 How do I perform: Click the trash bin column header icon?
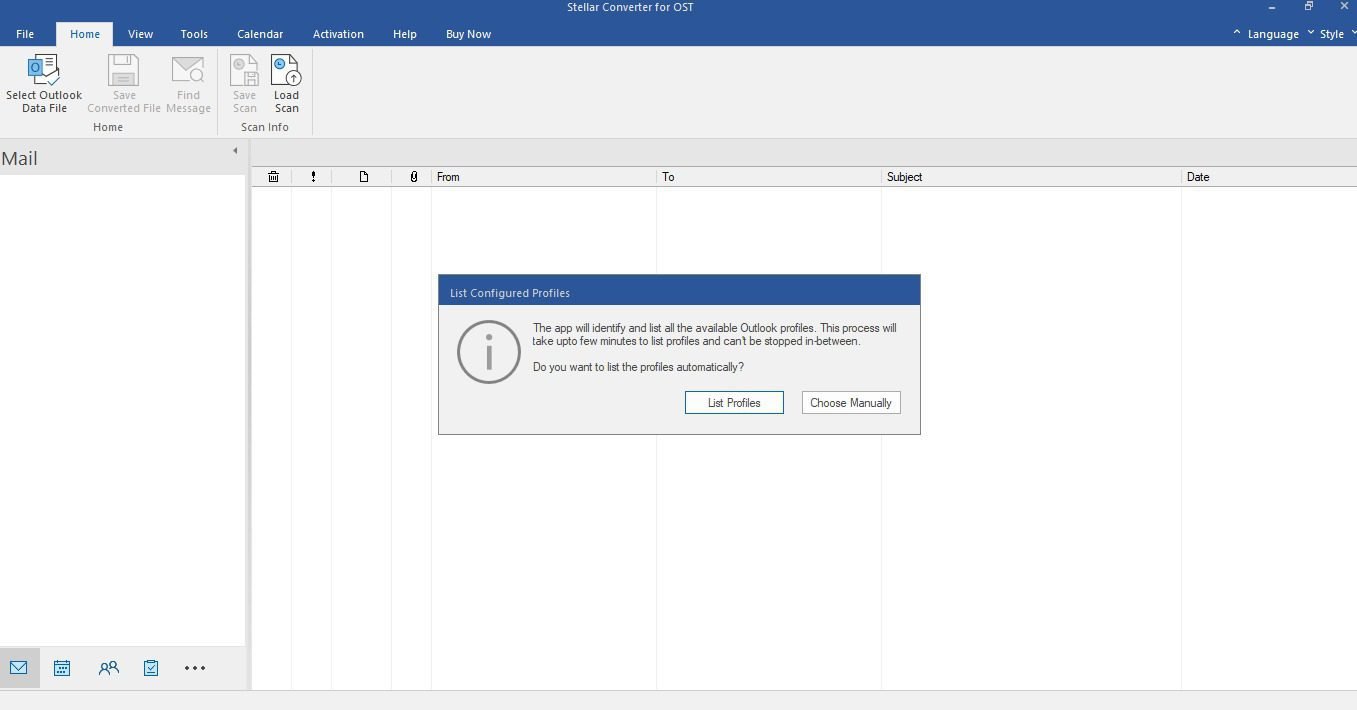273,177
